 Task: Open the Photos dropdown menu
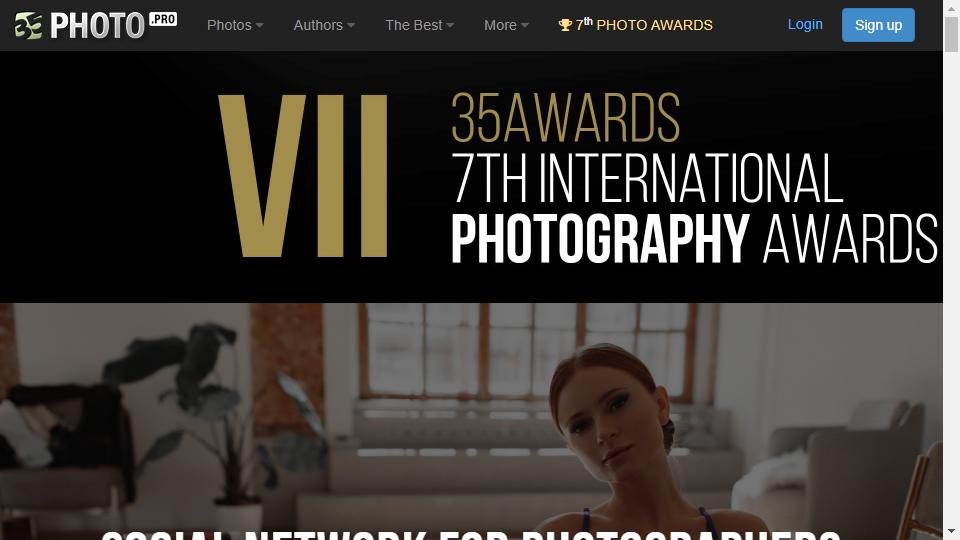[235, 25]
